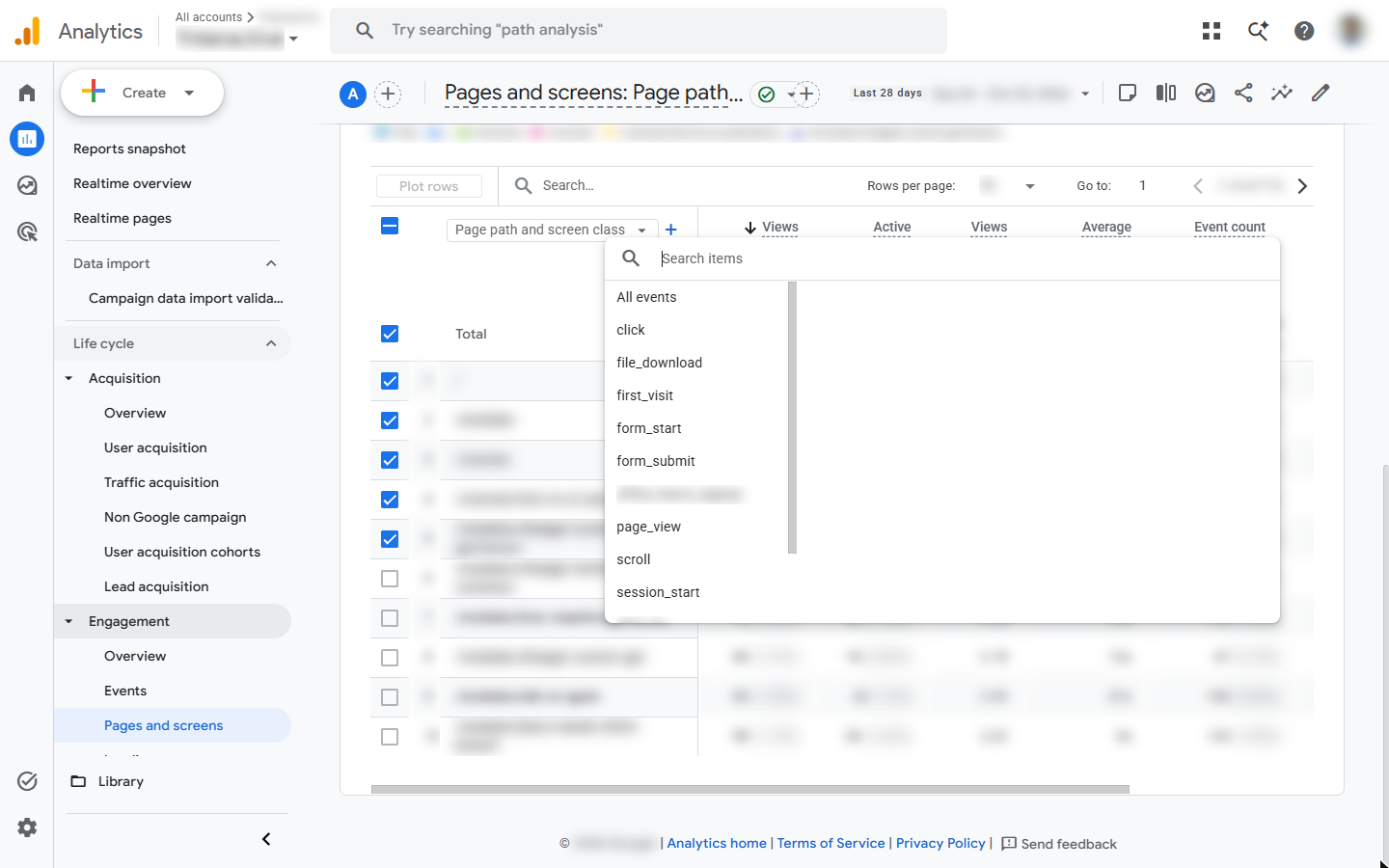Toggle the select-all checkbox in the table header
The height and width of the screenshot is (868, 1389).
(390, 226)
